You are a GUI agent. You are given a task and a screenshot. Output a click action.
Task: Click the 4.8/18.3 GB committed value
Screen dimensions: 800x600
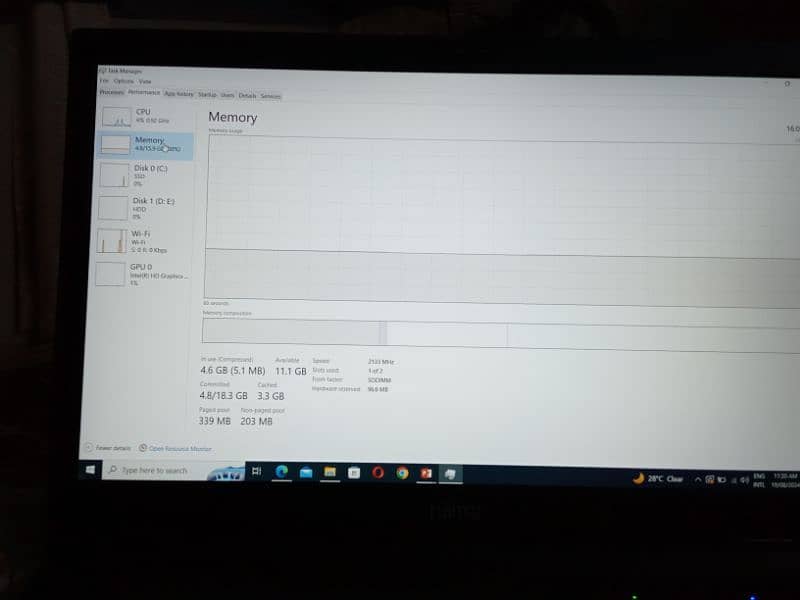(223, 395)
